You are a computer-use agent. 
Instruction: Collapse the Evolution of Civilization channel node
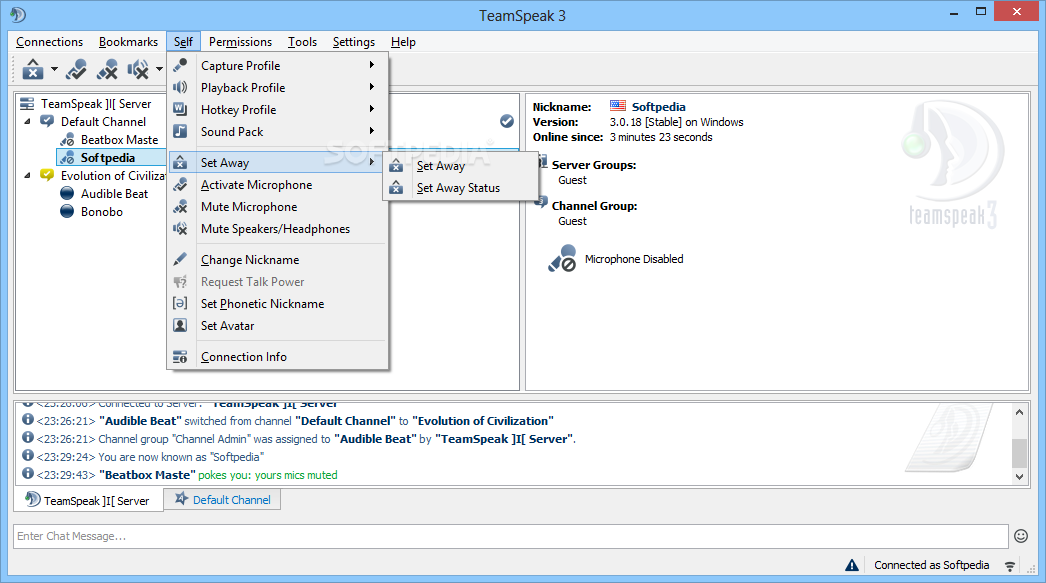point(27,175)
